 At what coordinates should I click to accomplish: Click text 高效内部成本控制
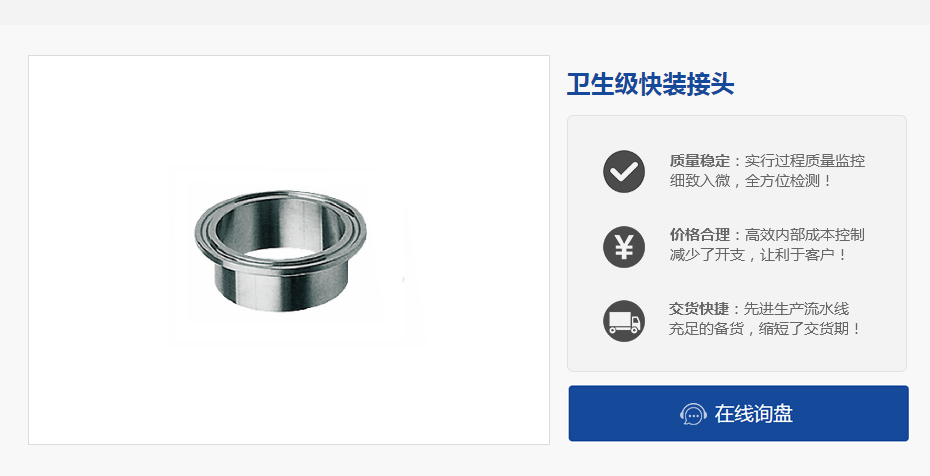coord(805,235)
